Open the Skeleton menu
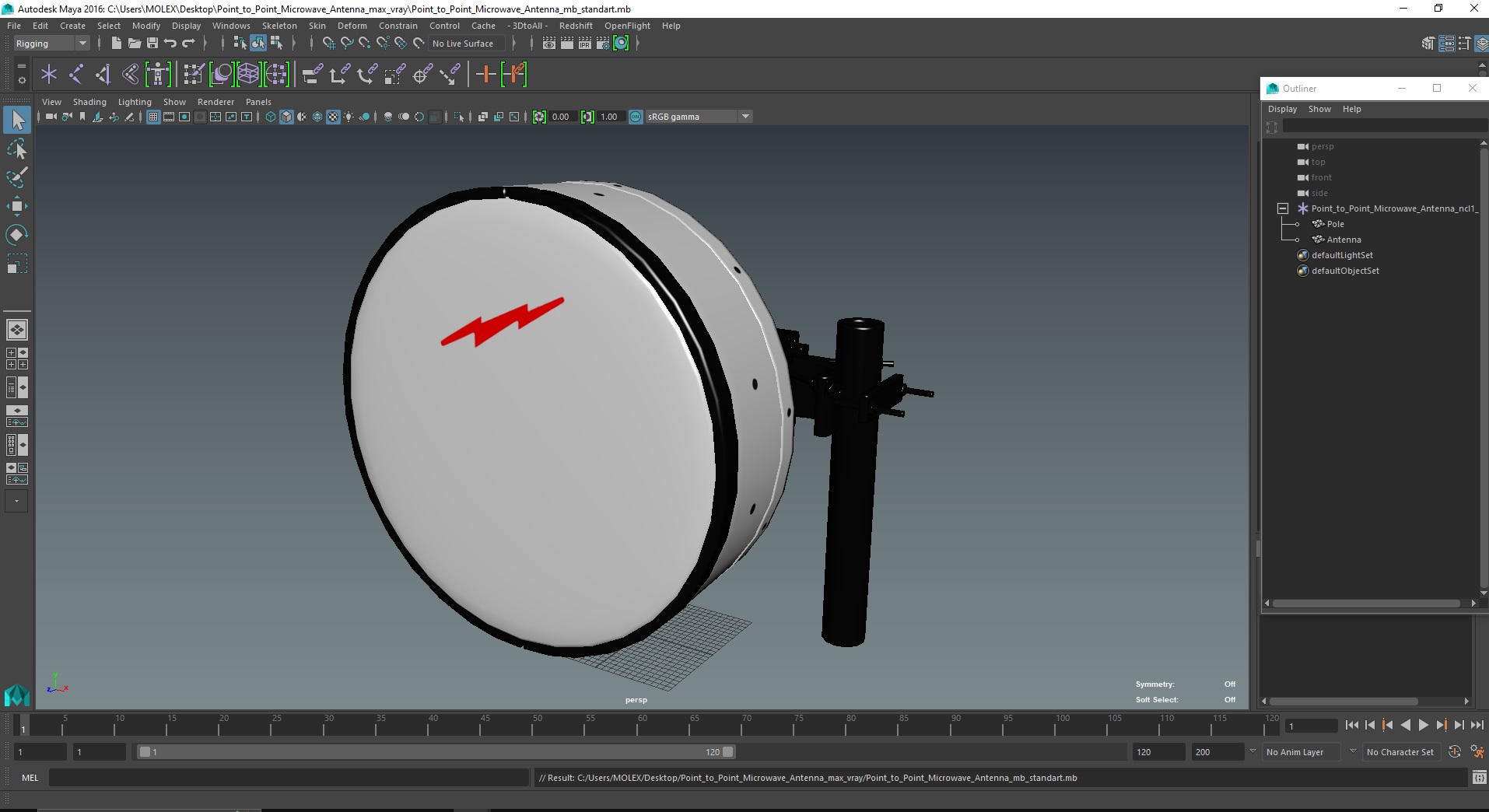 tap(279, 26)
